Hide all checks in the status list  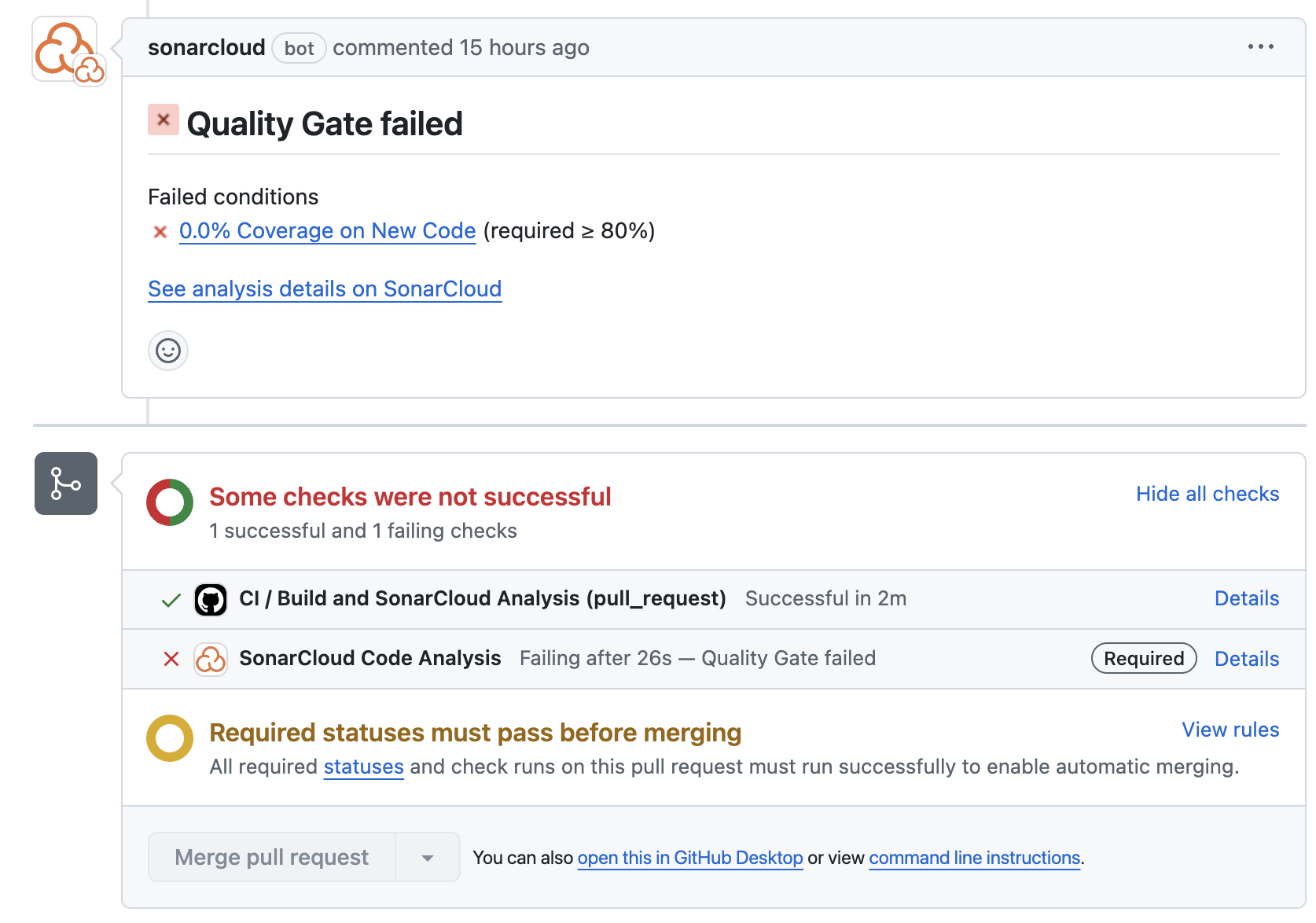[x=1207, y=494]
